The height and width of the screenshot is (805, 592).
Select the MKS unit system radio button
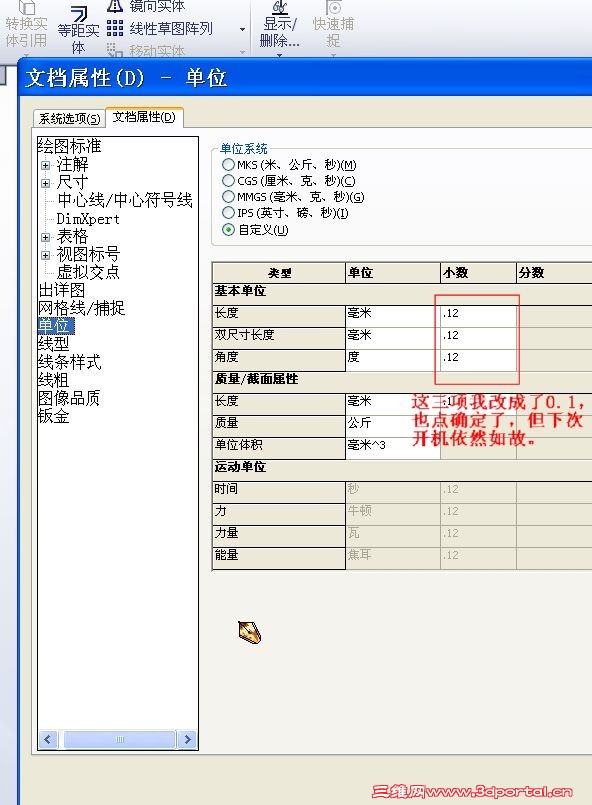click(228, 165)
